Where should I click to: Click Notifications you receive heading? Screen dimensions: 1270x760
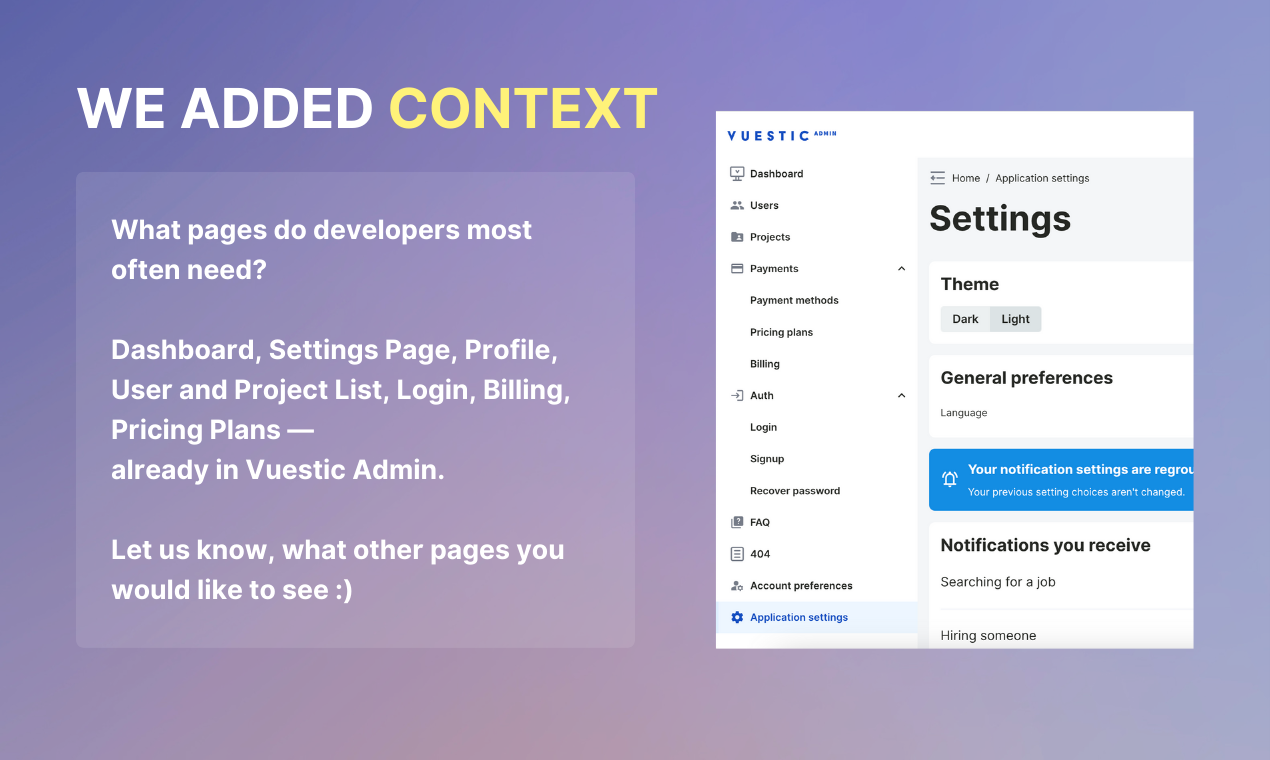(1046, 545)
